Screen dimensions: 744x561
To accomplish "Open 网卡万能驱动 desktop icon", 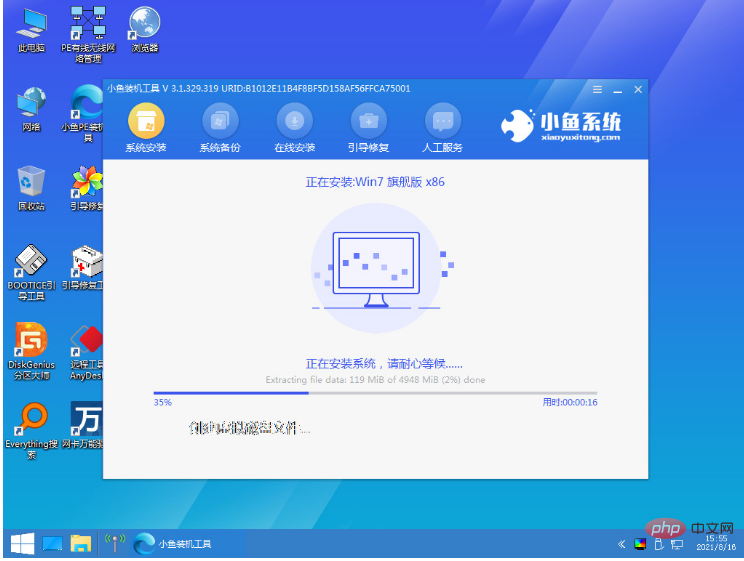I will [83, 425].
